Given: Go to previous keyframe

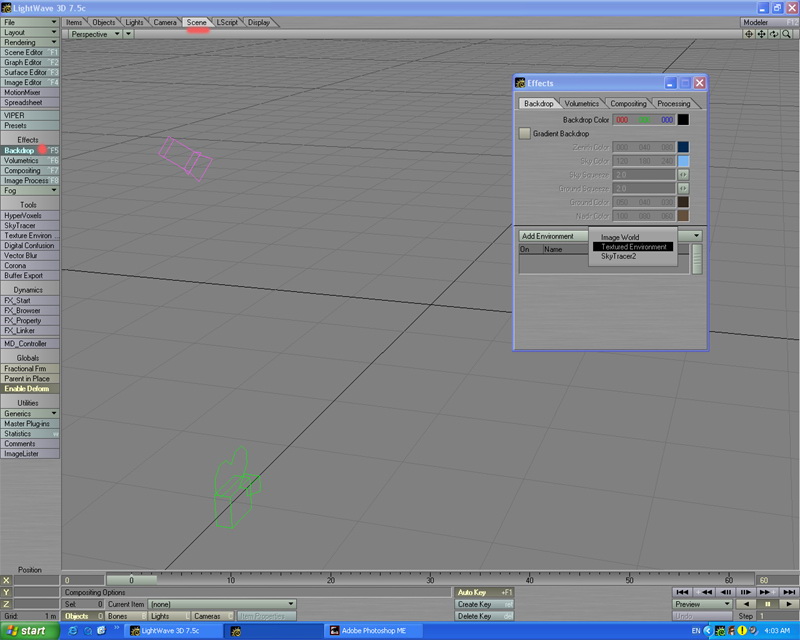Looking at the screenshot, I should coord(704,592).
